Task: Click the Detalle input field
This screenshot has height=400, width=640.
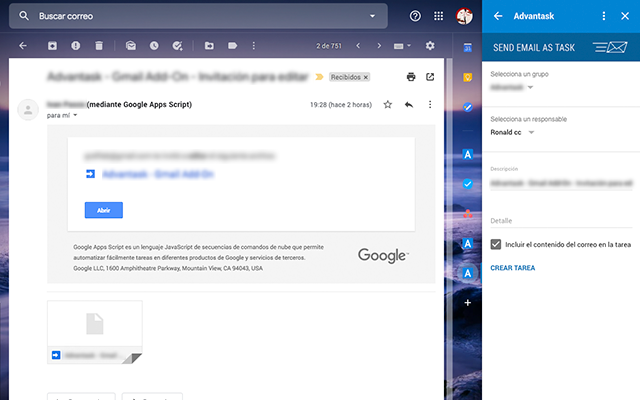Action: pyautogui.click(x=561, y=221)
